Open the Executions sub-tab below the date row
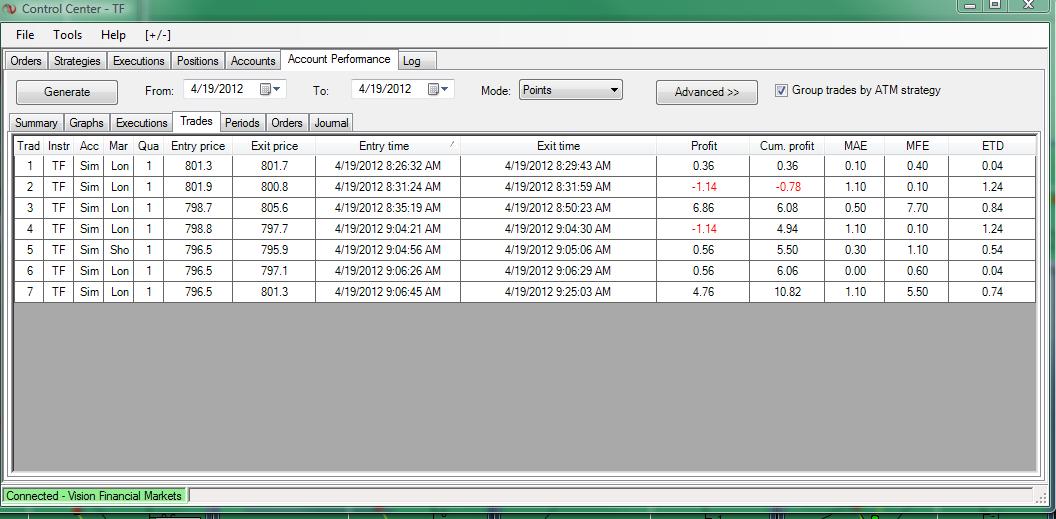 [141, 123]
